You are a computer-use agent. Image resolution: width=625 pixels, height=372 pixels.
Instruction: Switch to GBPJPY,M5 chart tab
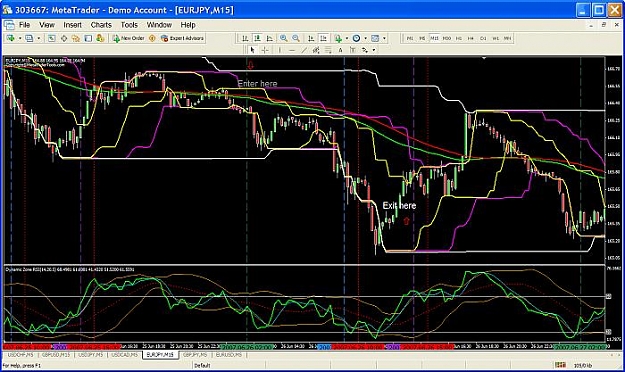(x=195, y=354)
